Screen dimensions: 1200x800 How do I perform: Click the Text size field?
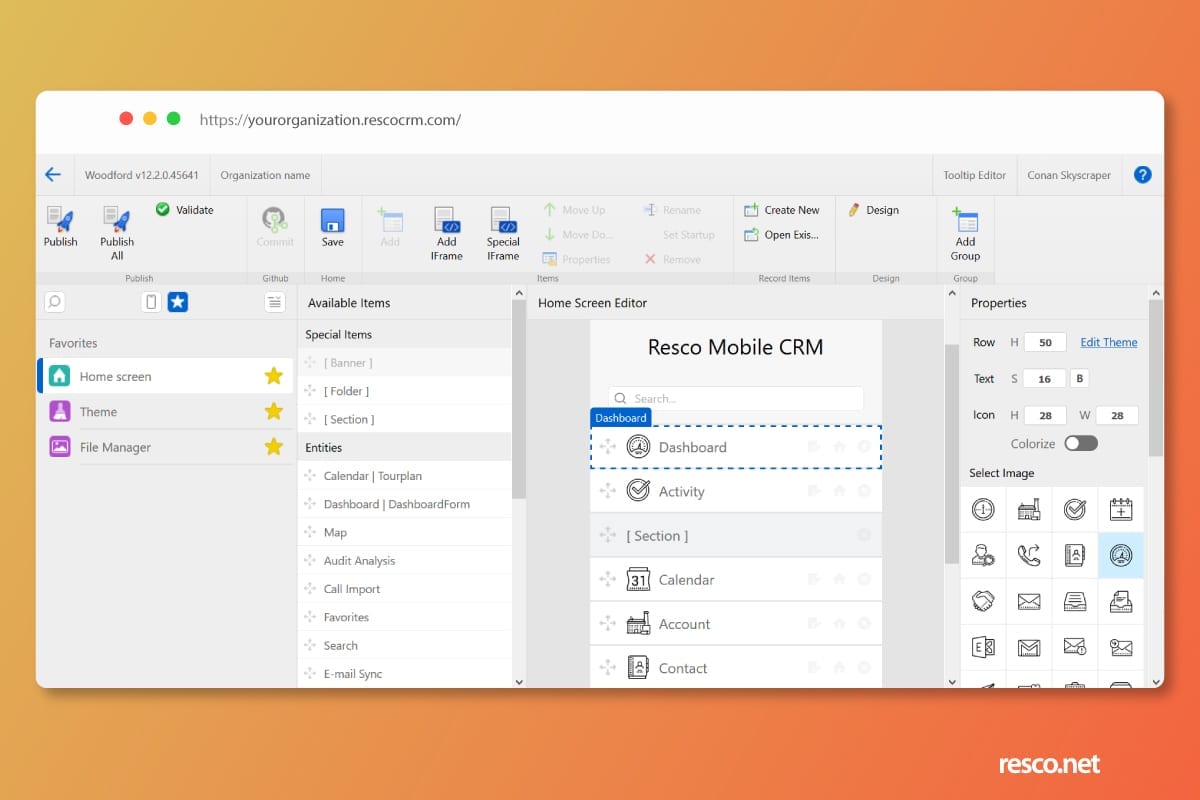pyautogui.click(x=1045, y=379)
